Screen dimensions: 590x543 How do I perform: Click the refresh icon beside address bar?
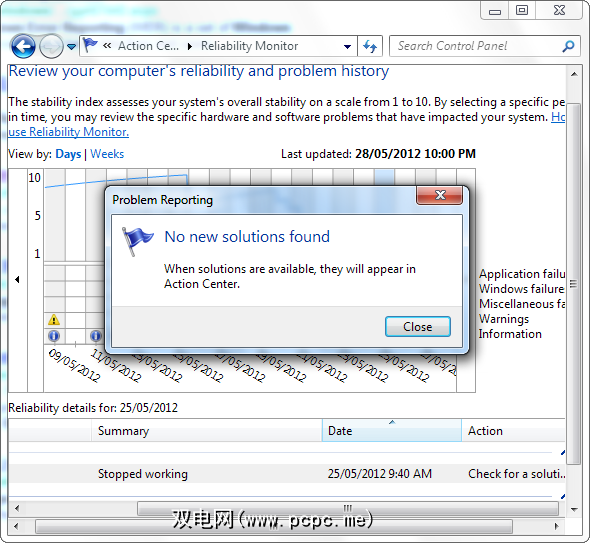370,46
